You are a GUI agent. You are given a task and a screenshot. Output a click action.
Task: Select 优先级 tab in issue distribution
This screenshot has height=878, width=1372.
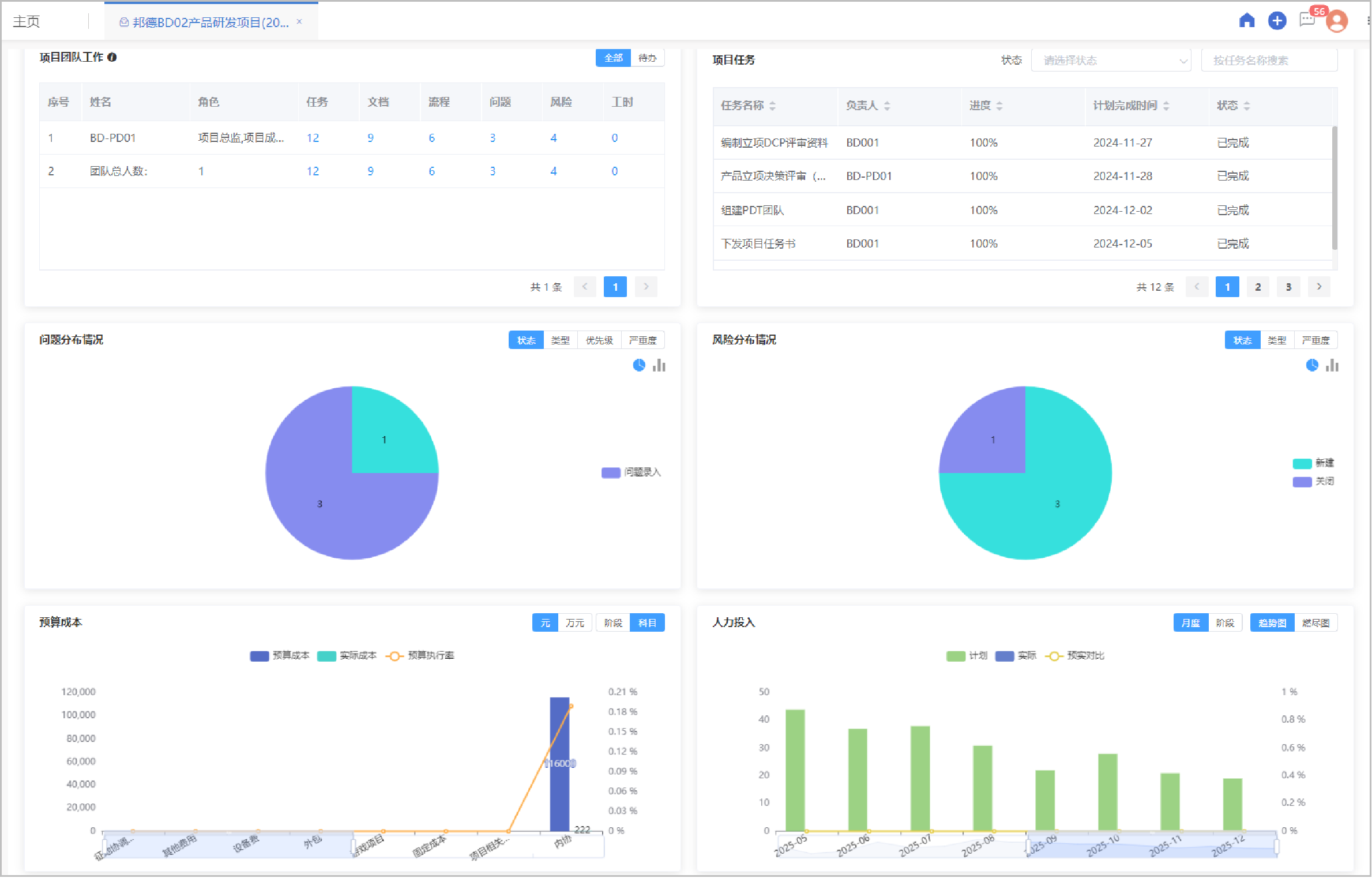(x=599, y=340)
